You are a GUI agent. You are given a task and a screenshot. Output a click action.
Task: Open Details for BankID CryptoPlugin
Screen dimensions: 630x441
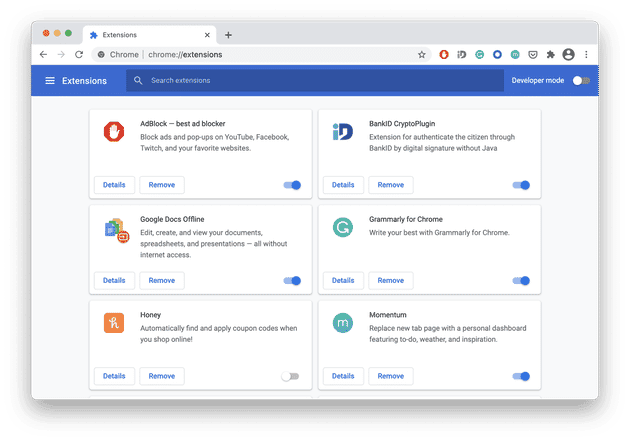(343, 185)
